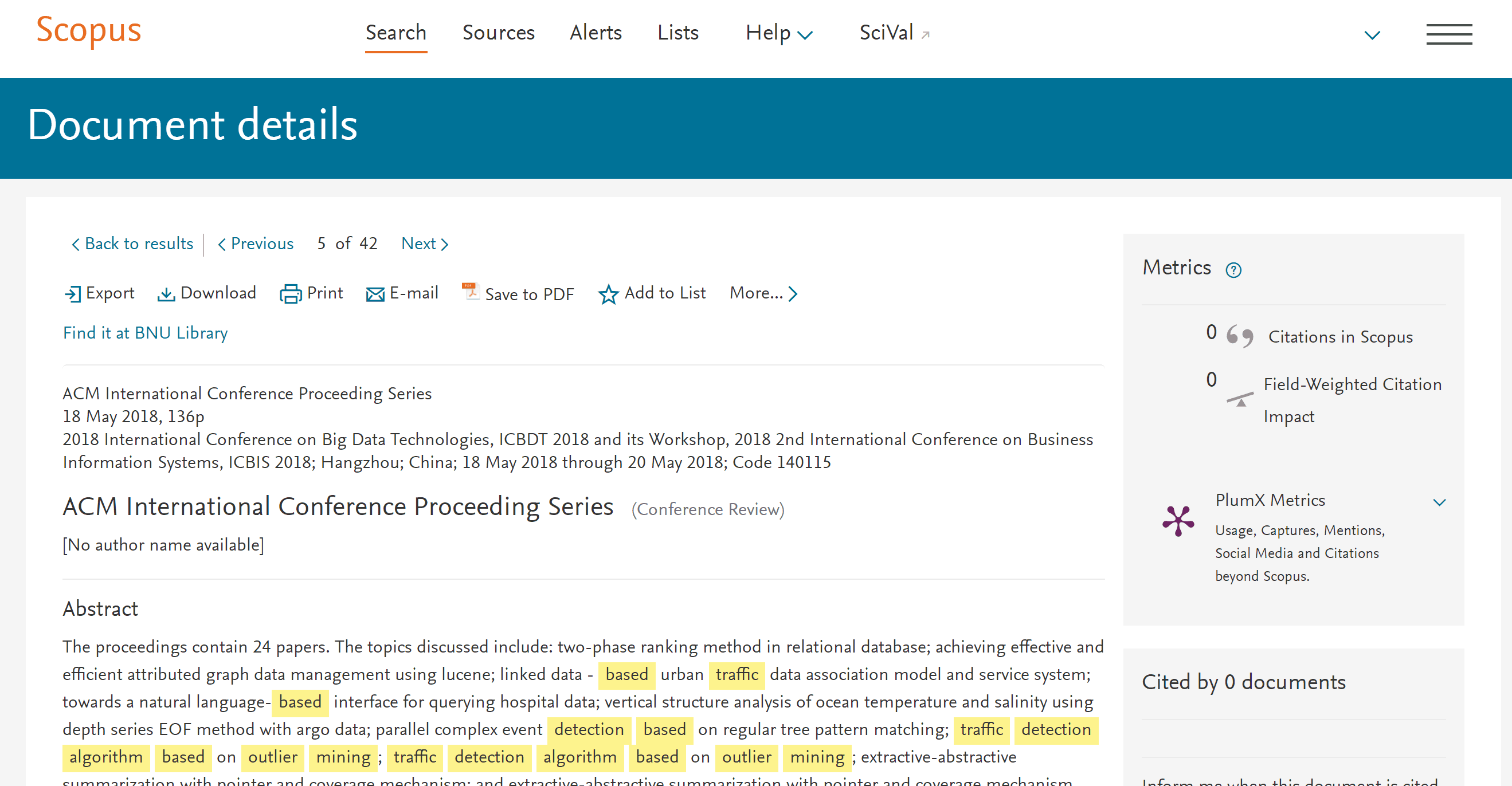
Task: Open Find it at BNU Library link
Action: 145,333
